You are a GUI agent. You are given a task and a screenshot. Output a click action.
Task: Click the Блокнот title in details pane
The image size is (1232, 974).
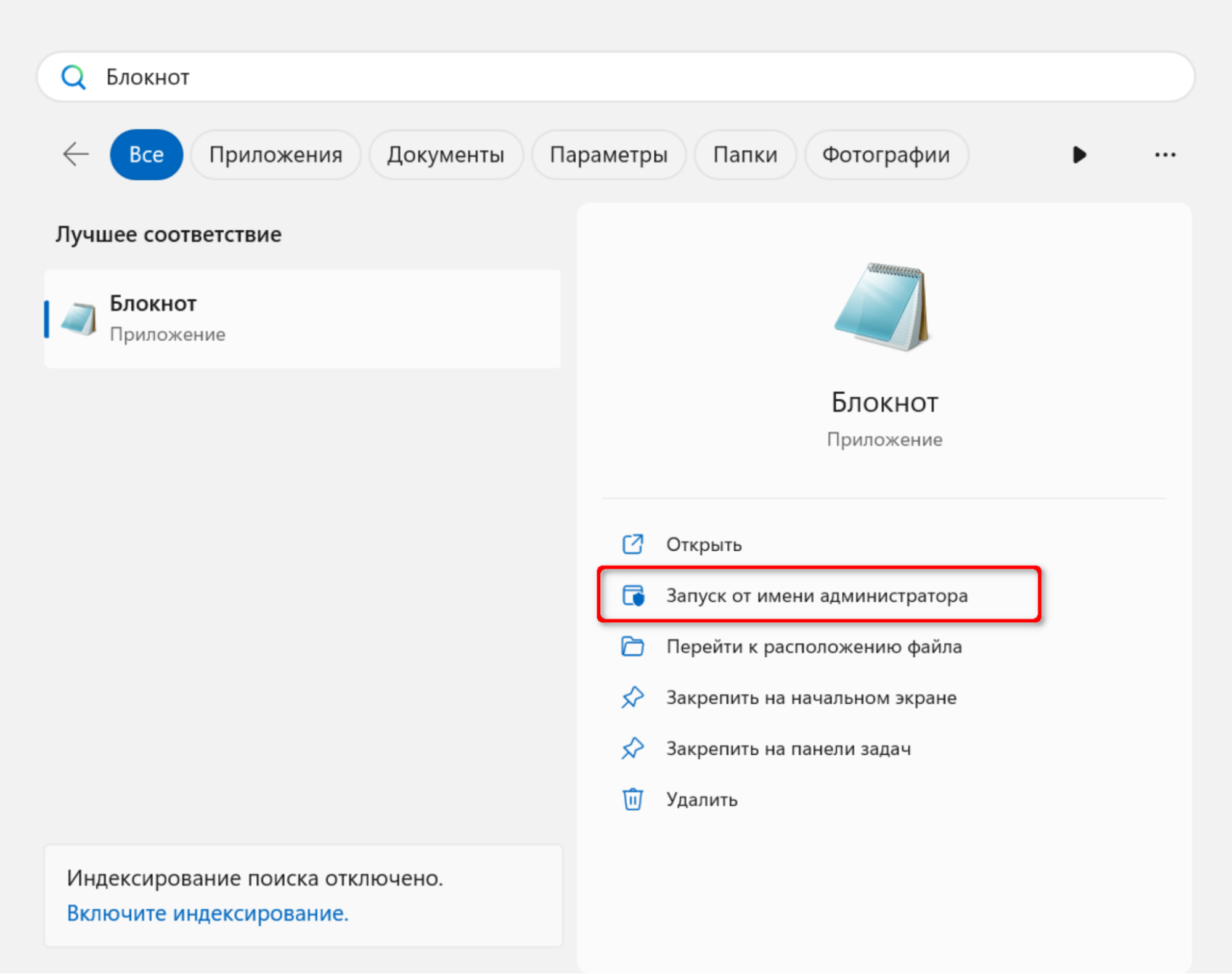click(x=884, y=402)
